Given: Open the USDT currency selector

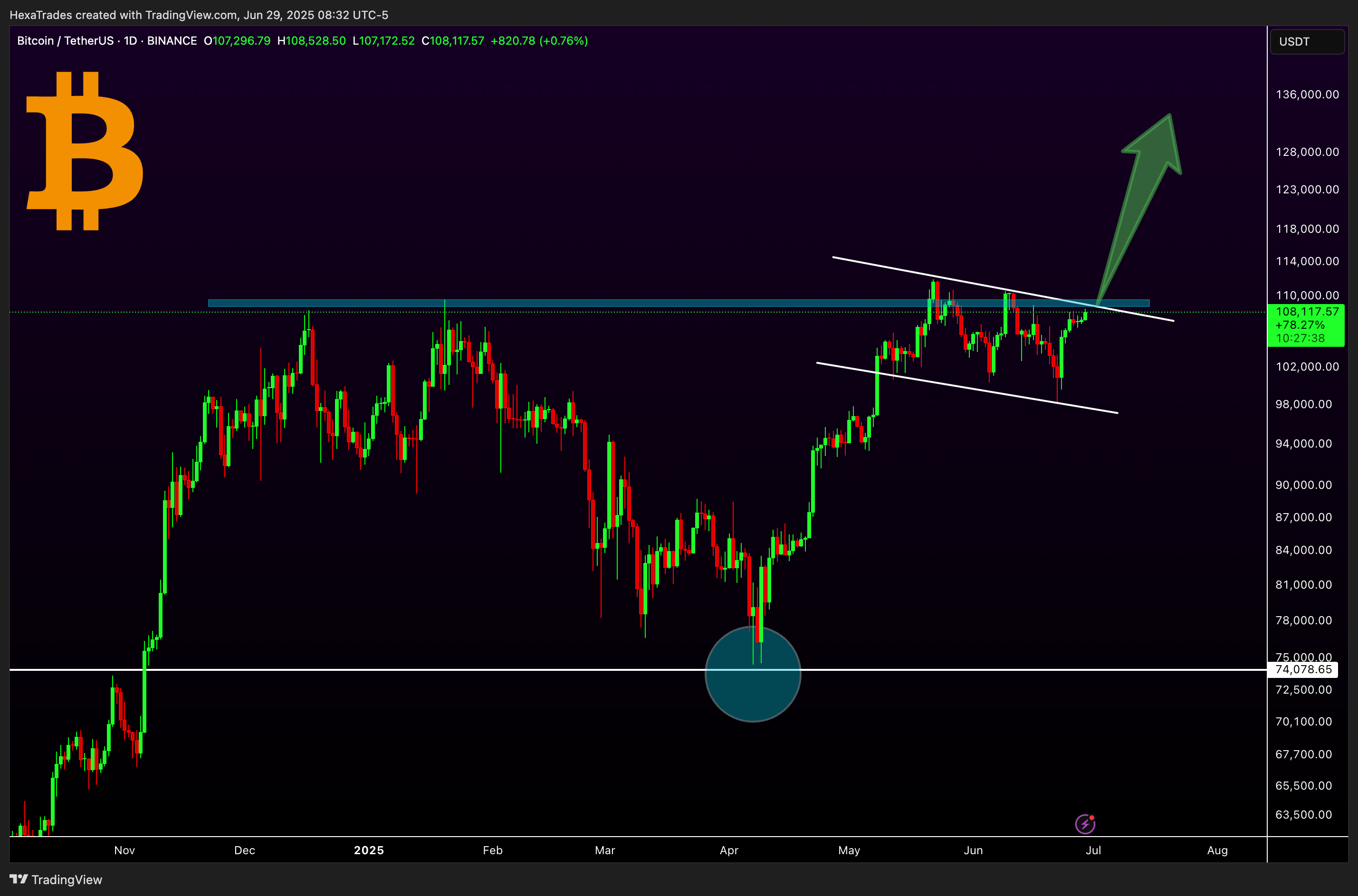Looking at the screenshot, I should click(x=1307, y=42).
